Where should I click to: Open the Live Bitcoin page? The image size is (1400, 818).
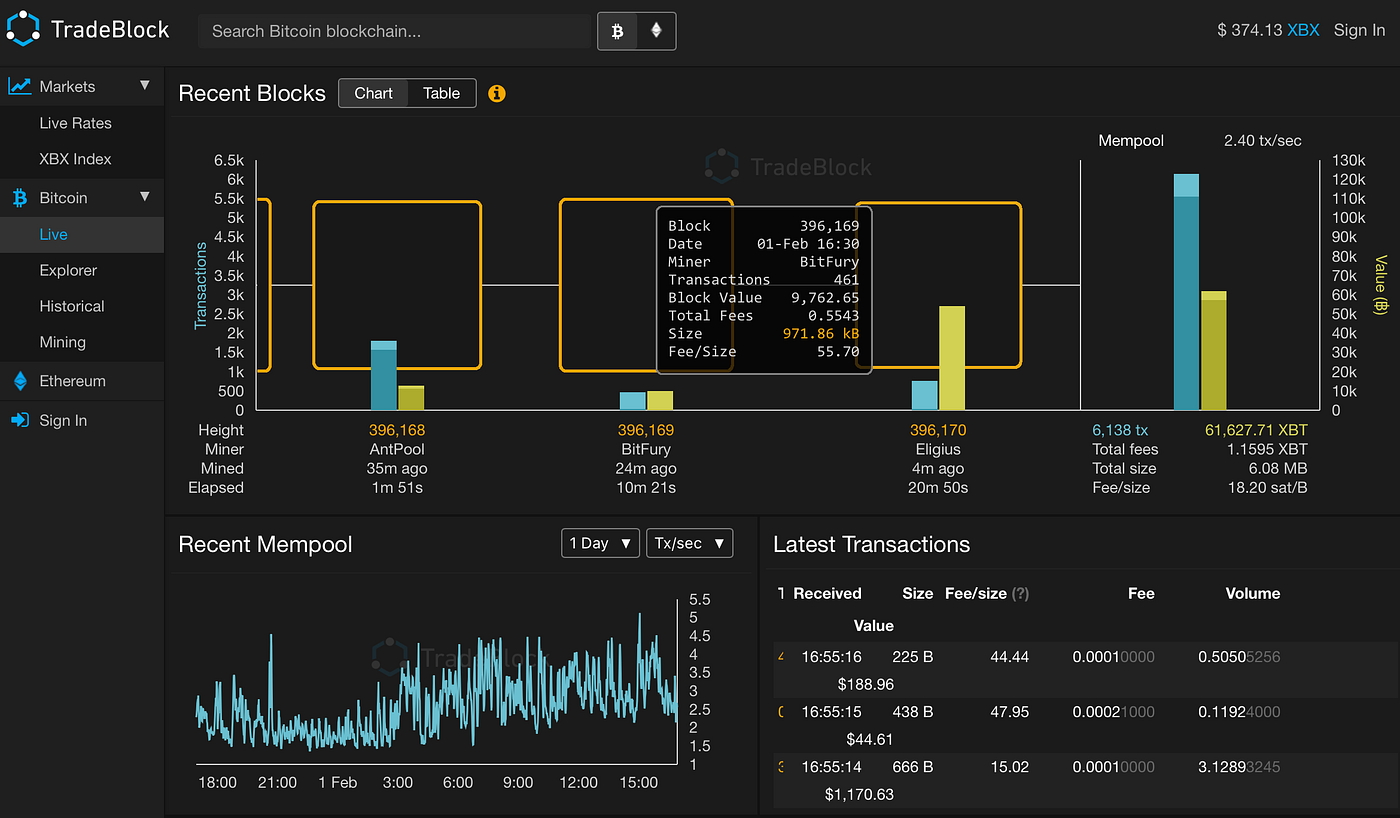[x=82, y=234]
